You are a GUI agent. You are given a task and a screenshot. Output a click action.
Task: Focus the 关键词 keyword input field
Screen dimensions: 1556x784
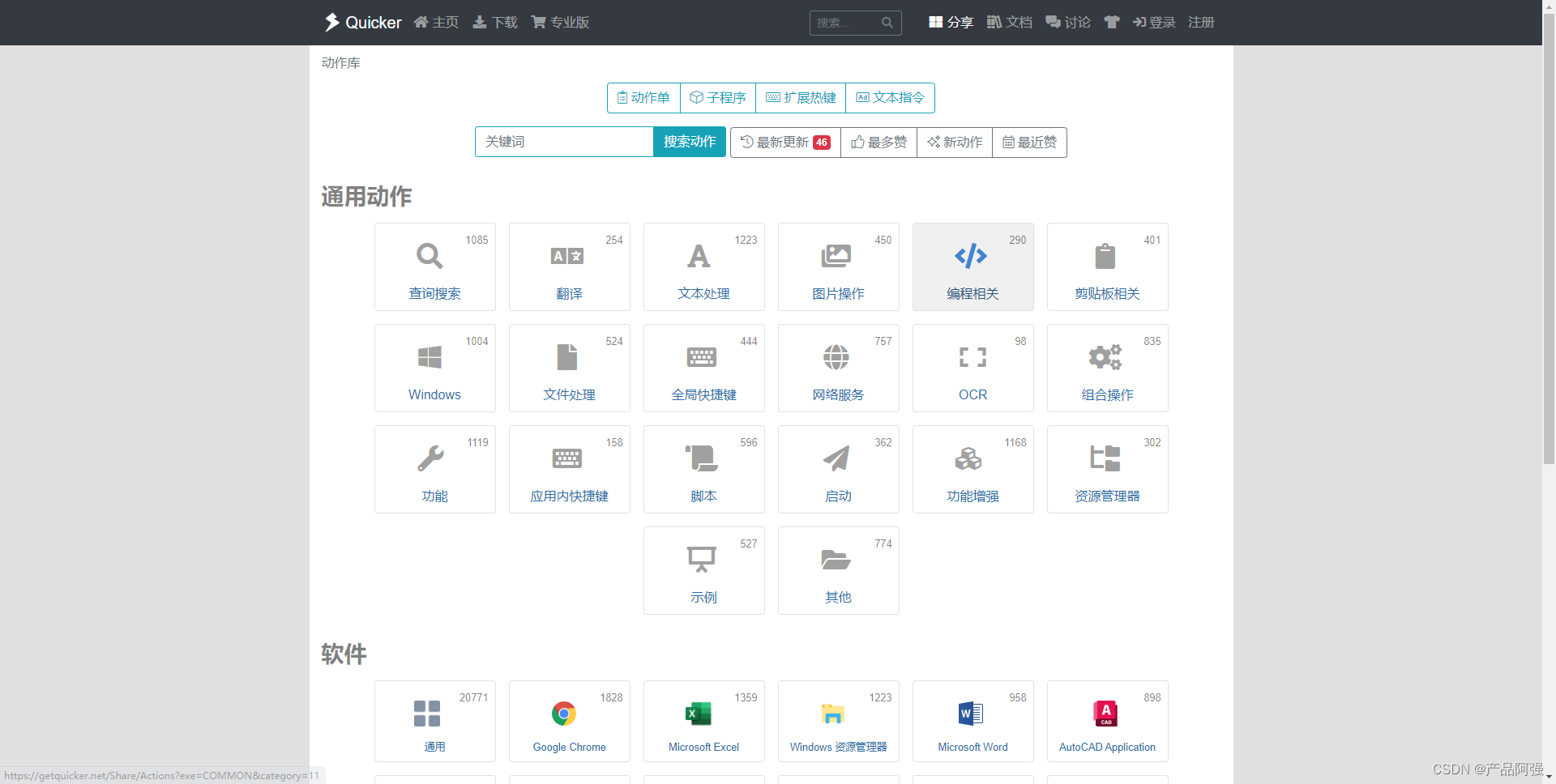pyautogui.click(x=564, y=142)
